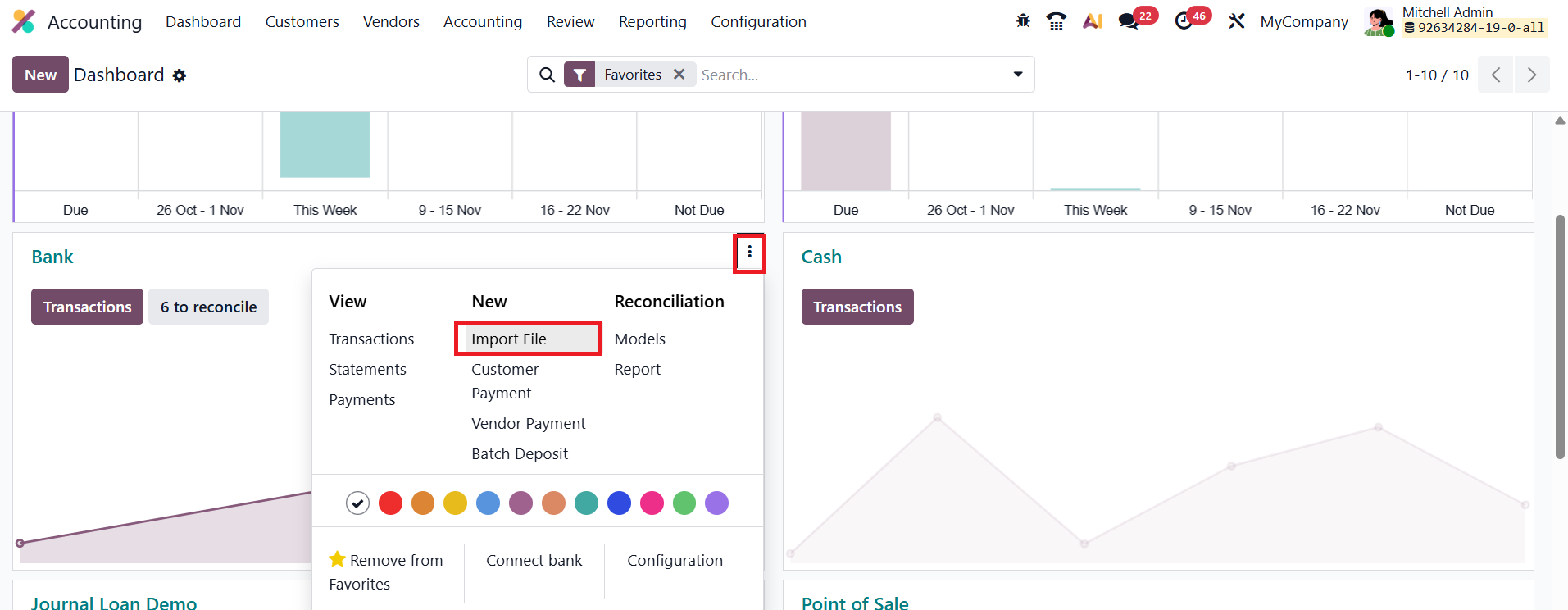Open the Reporting menu
Image resolution: width=1568 pixels, height=610 pixels.
(652, 22)
